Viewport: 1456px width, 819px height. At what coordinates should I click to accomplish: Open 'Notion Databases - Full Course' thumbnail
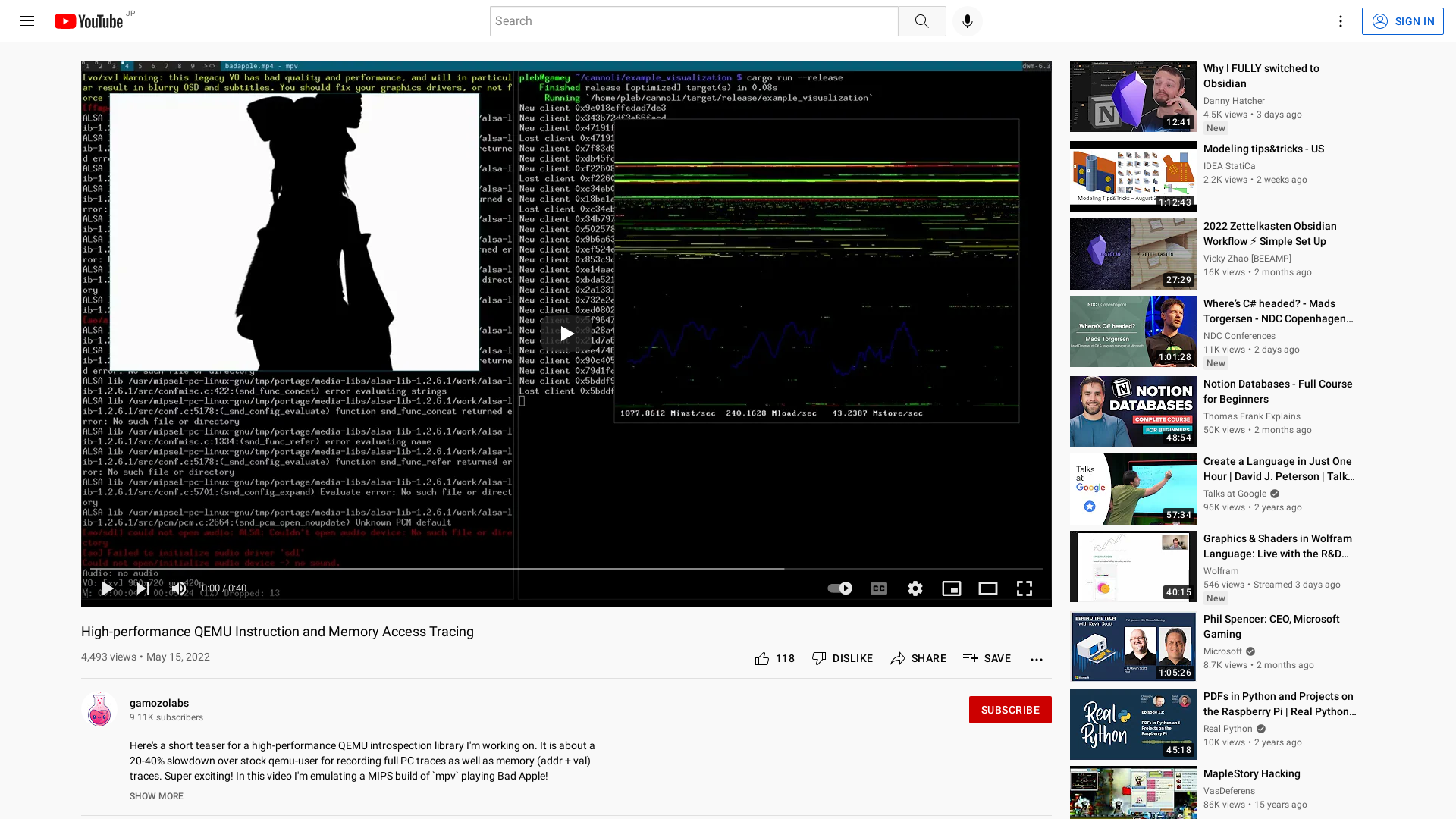point(1133,412)
